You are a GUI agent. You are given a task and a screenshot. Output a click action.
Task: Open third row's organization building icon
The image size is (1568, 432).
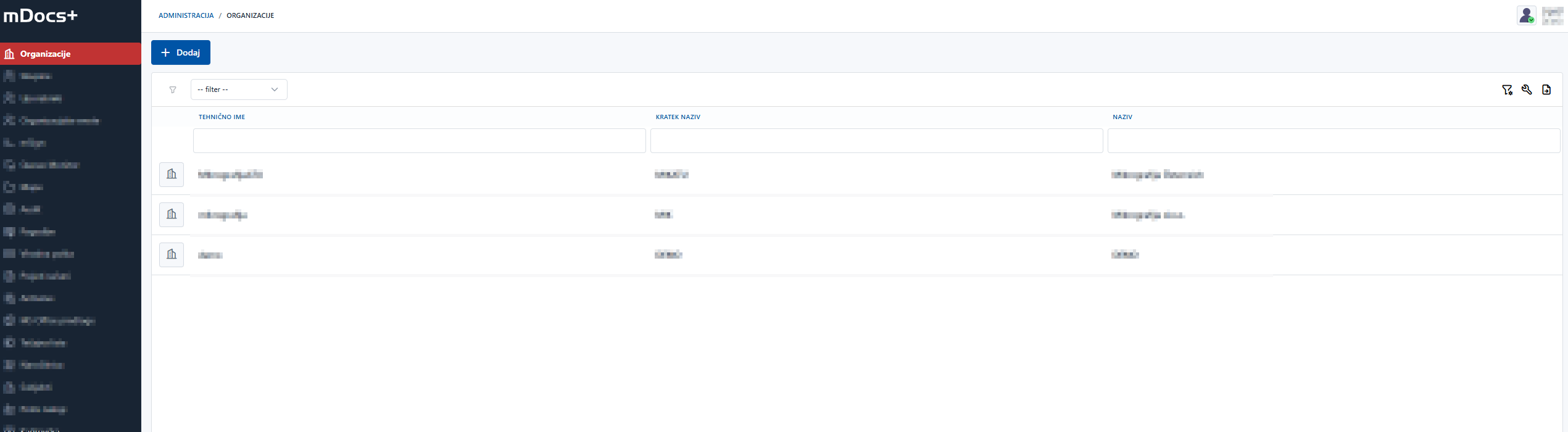172,255
